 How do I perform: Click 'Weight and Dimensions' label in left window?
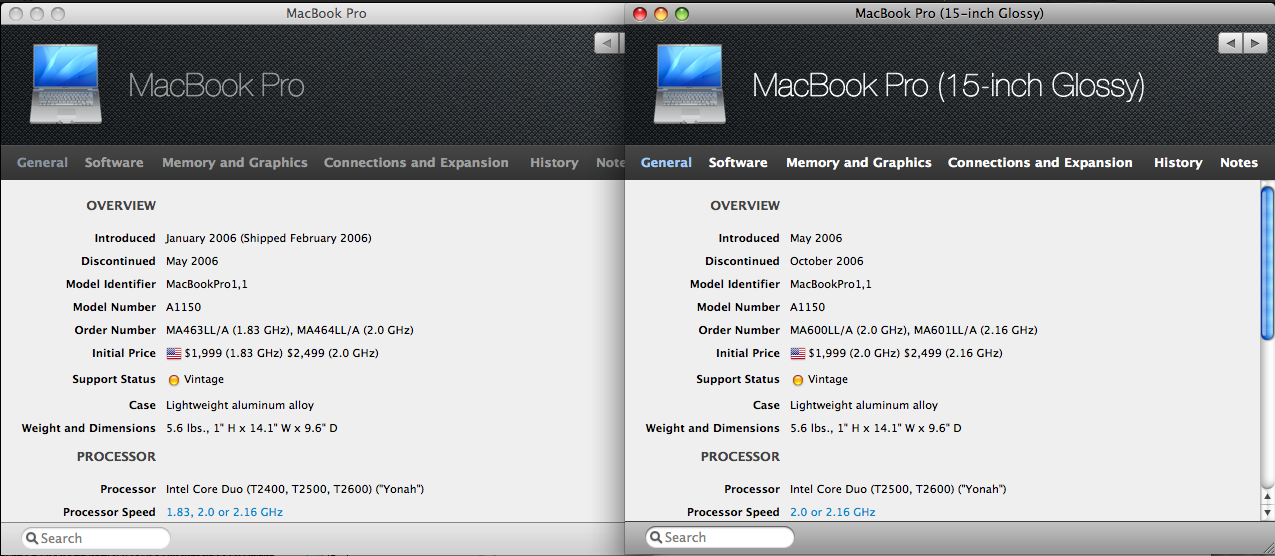[x=89, y=428]
